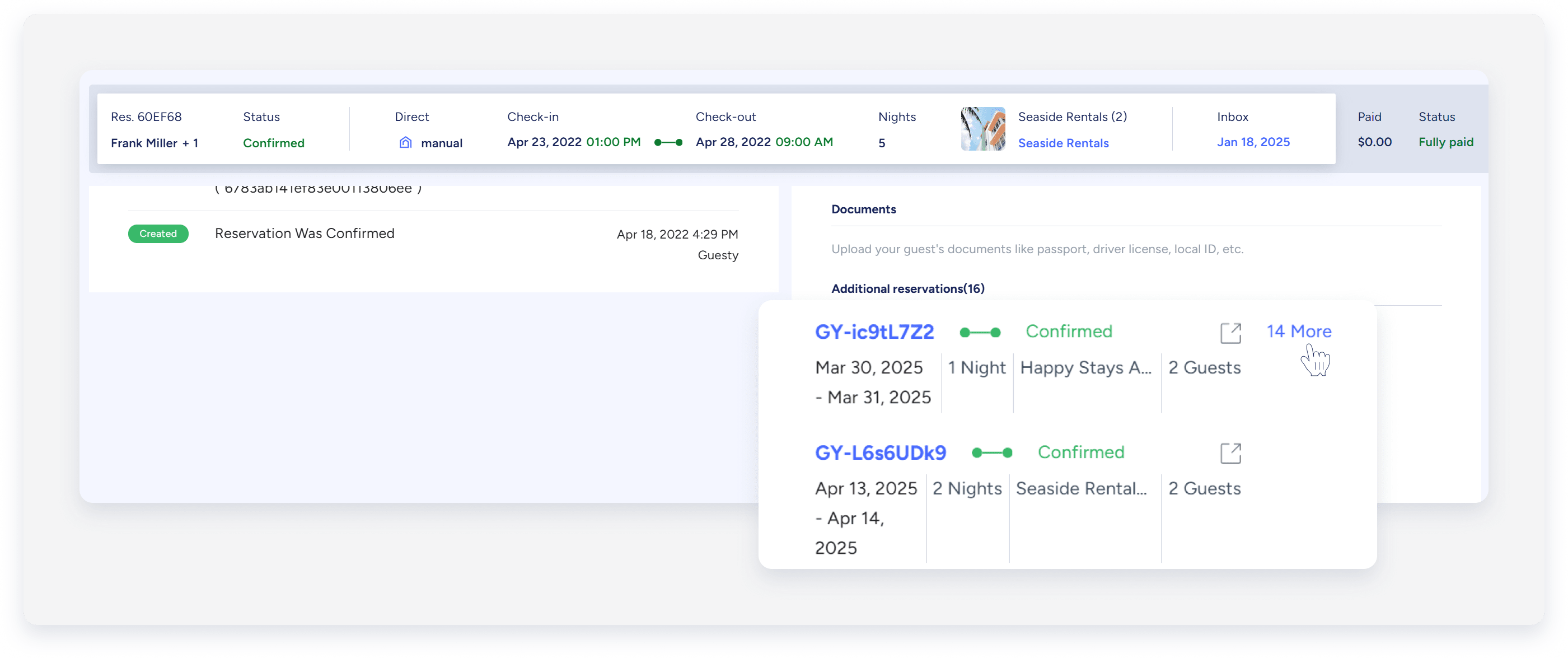Open the Seaside Rentals listing link
The height and width of the screenshot is (658, 1568).
click(1063, 143)
